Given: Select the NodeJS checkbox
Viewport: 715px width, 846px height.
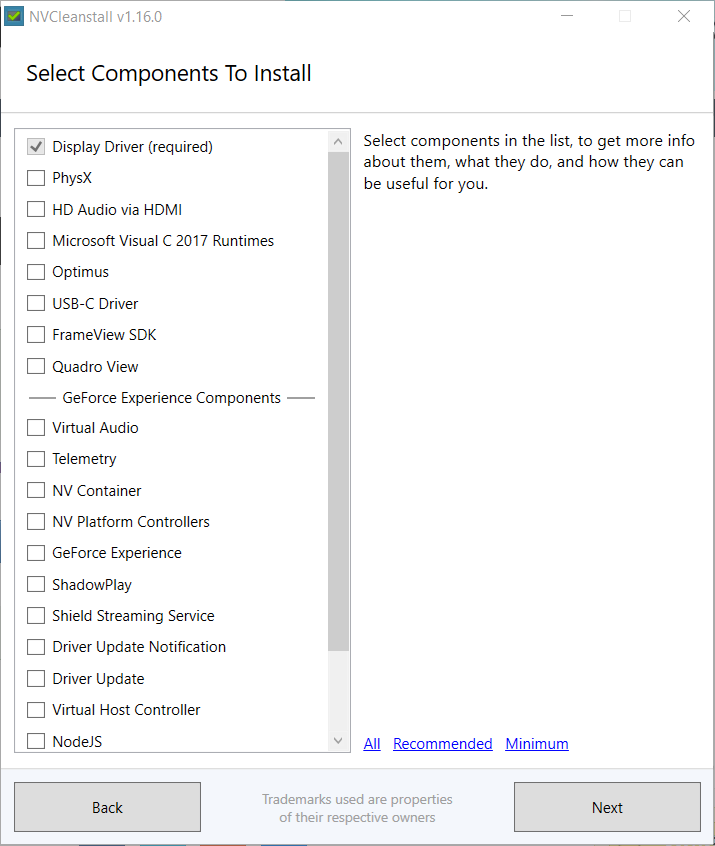Looking at the screenshot, I should tap(36, 741).
